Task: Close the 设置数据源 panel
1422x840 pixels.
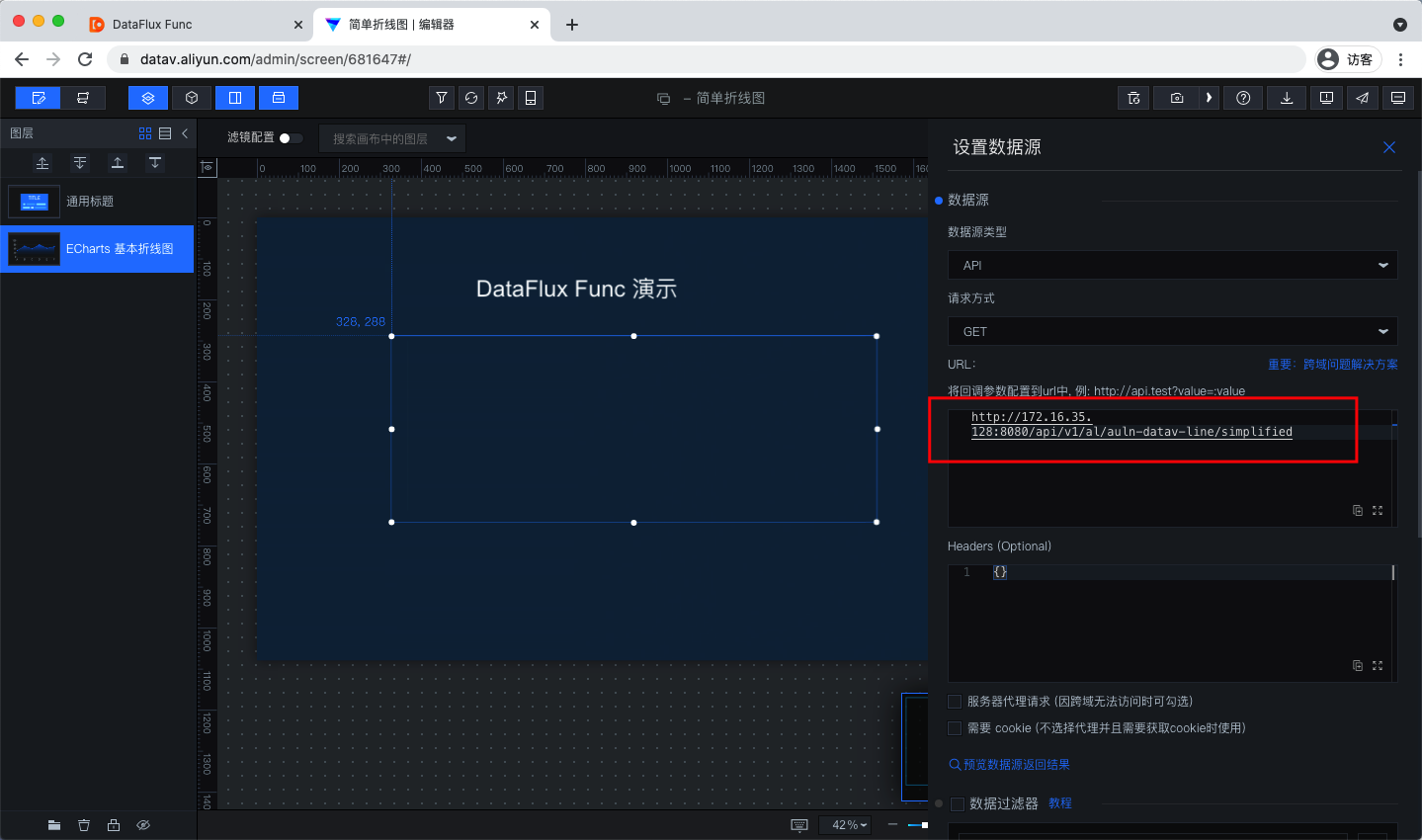Action: click(1389, 147)
